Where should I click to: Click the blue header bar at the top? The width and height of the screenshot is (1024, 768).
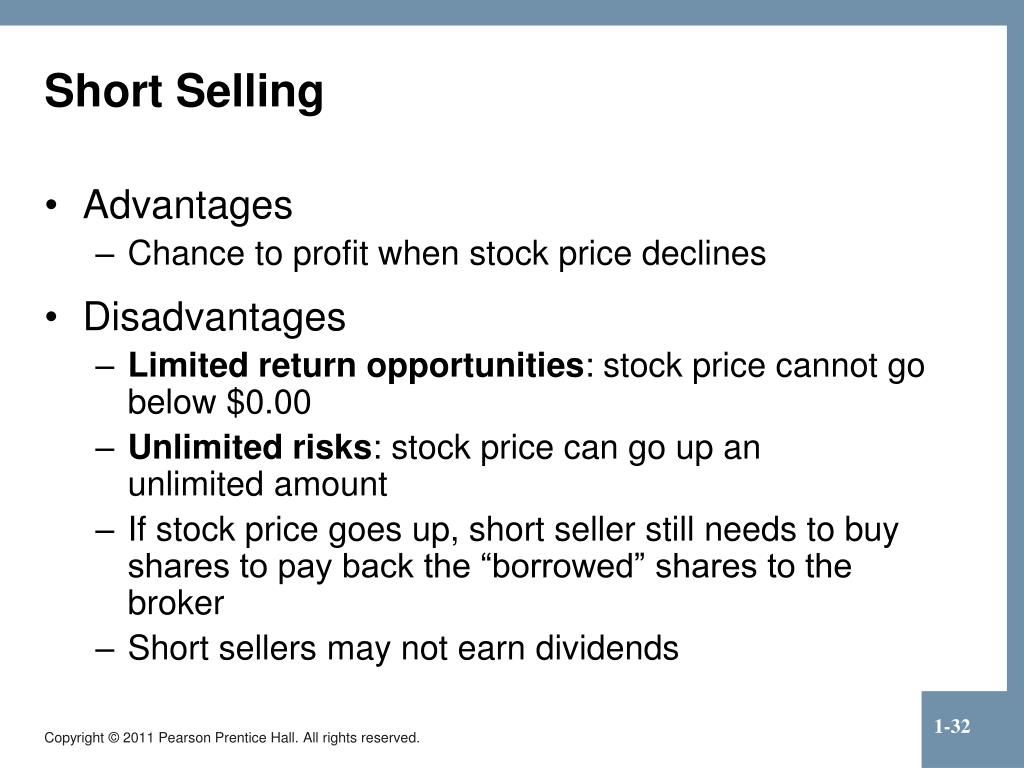512,12
